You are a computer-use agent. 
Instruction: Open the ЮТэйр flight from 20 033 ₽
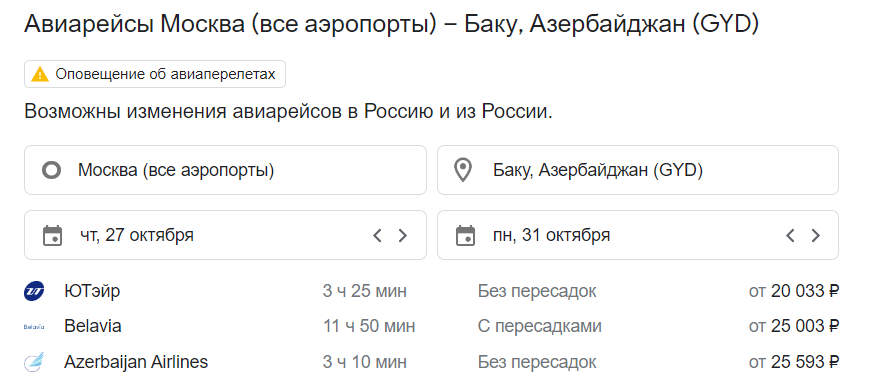(432, 291)
